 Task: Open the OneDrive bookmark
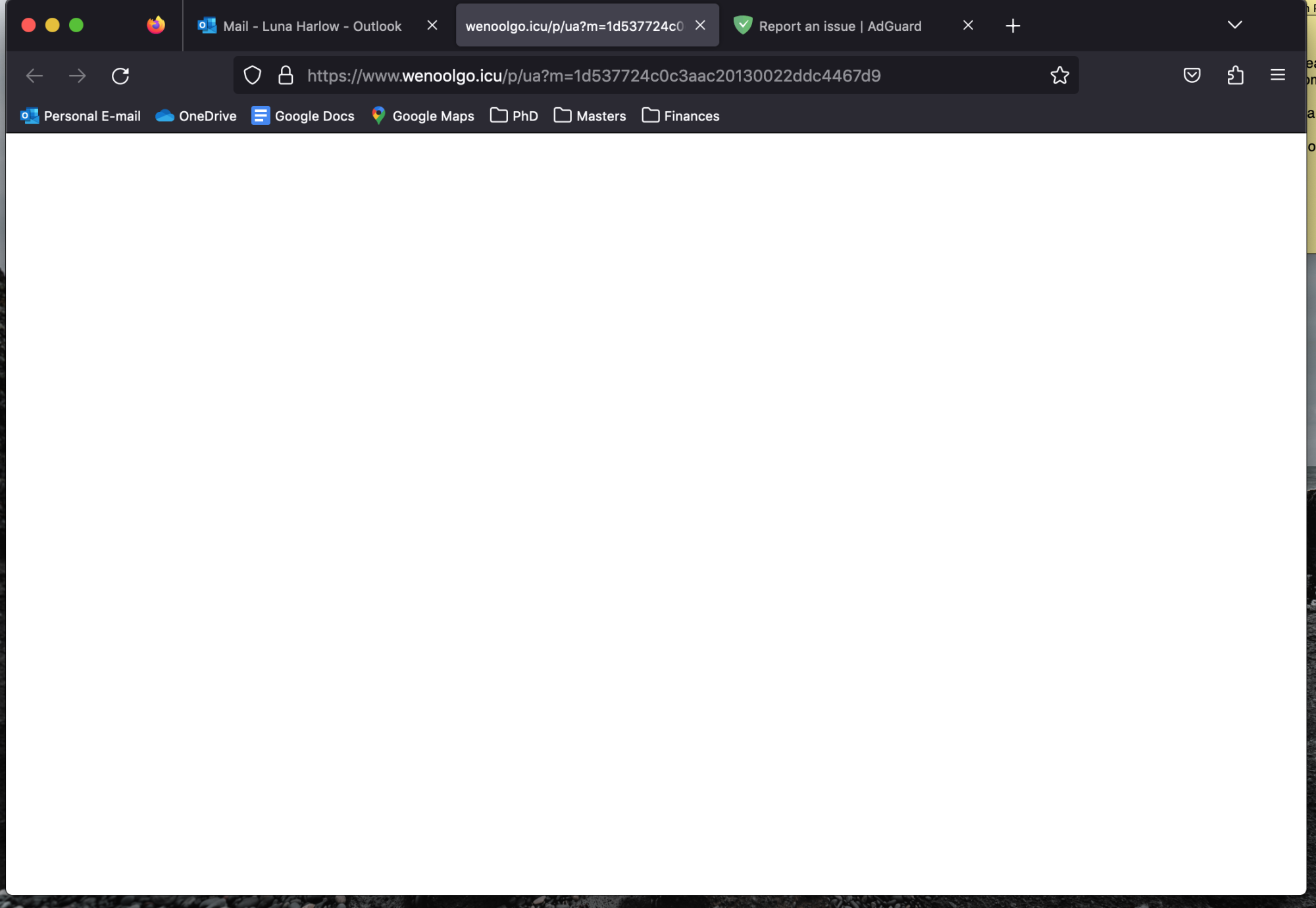[x=196, y=116]
